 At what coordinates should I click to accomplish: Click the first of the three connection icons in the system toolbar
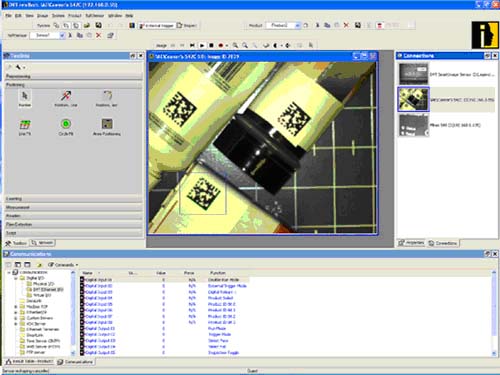click(x=56, y=25)
